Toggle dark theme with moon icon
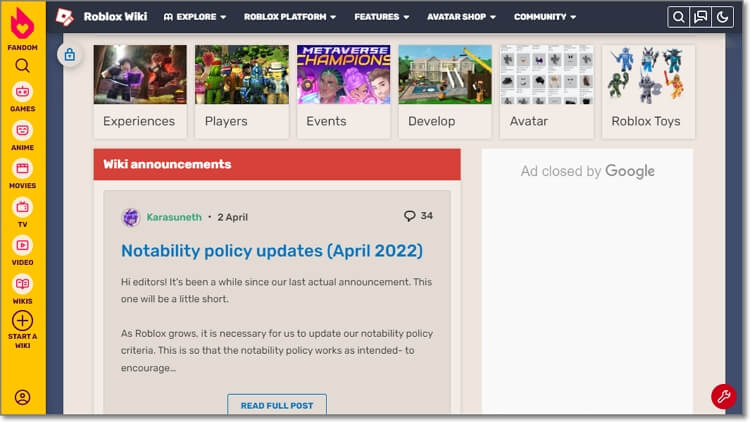 coord(722,17)
